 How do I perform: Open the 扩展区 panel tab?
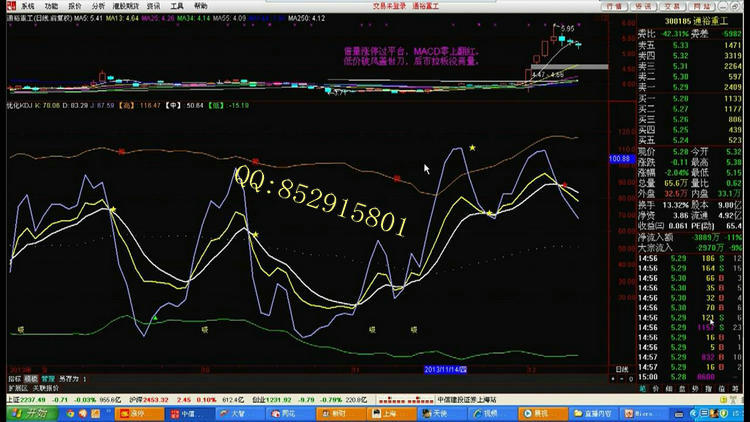(x=16, y=388)
